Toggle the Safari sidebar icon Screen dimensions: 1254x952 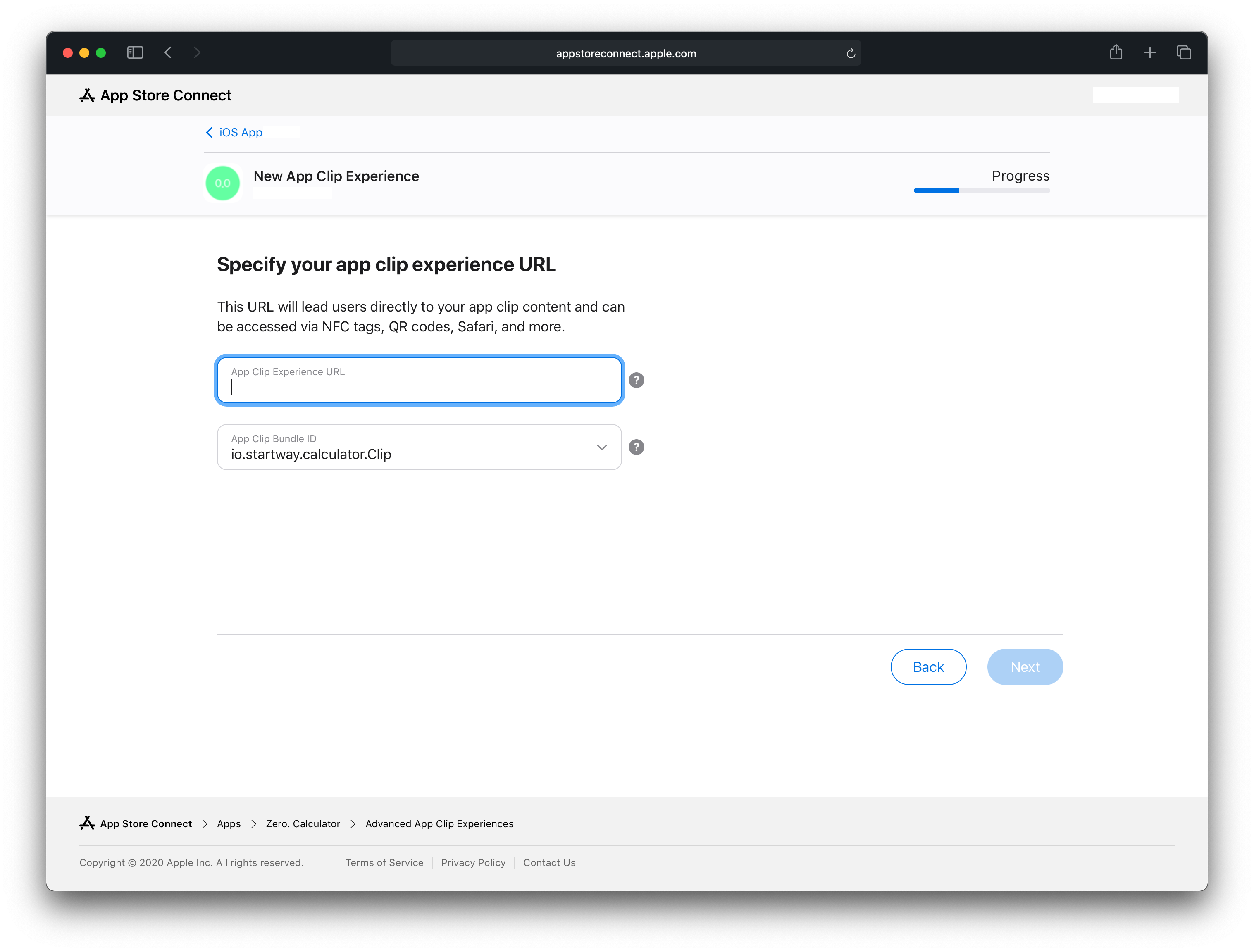tap(136, 52)
